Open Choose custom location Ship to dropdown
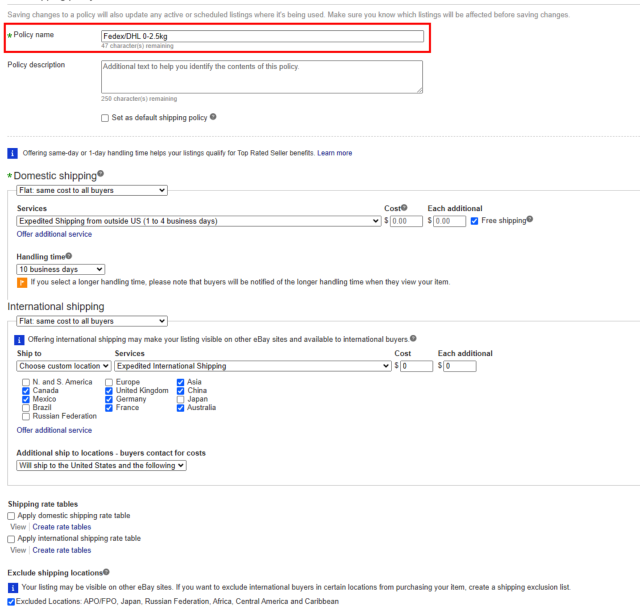640x609 pixels. (63, 366)
